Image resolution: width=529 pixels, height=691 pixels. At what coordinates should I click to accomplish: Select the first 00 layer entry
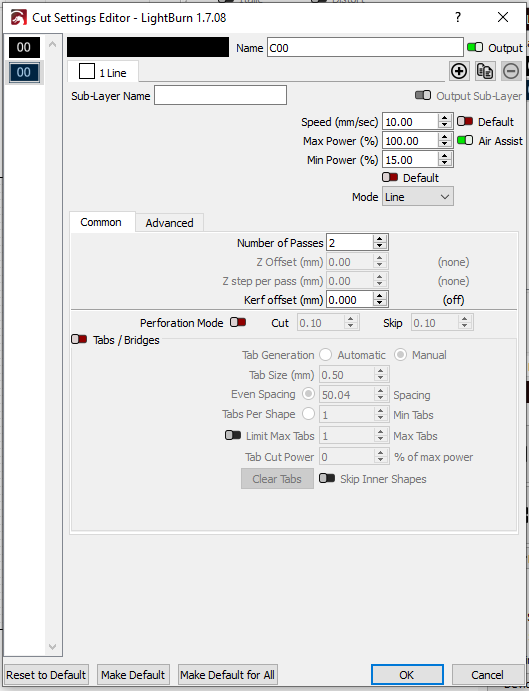(x=24, y=47)
